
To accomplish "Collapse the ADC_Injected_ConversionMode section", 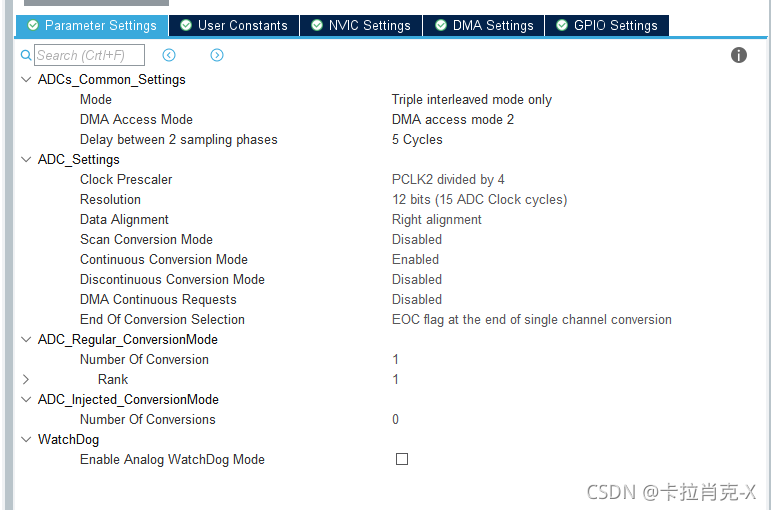I will pos(26,399).
